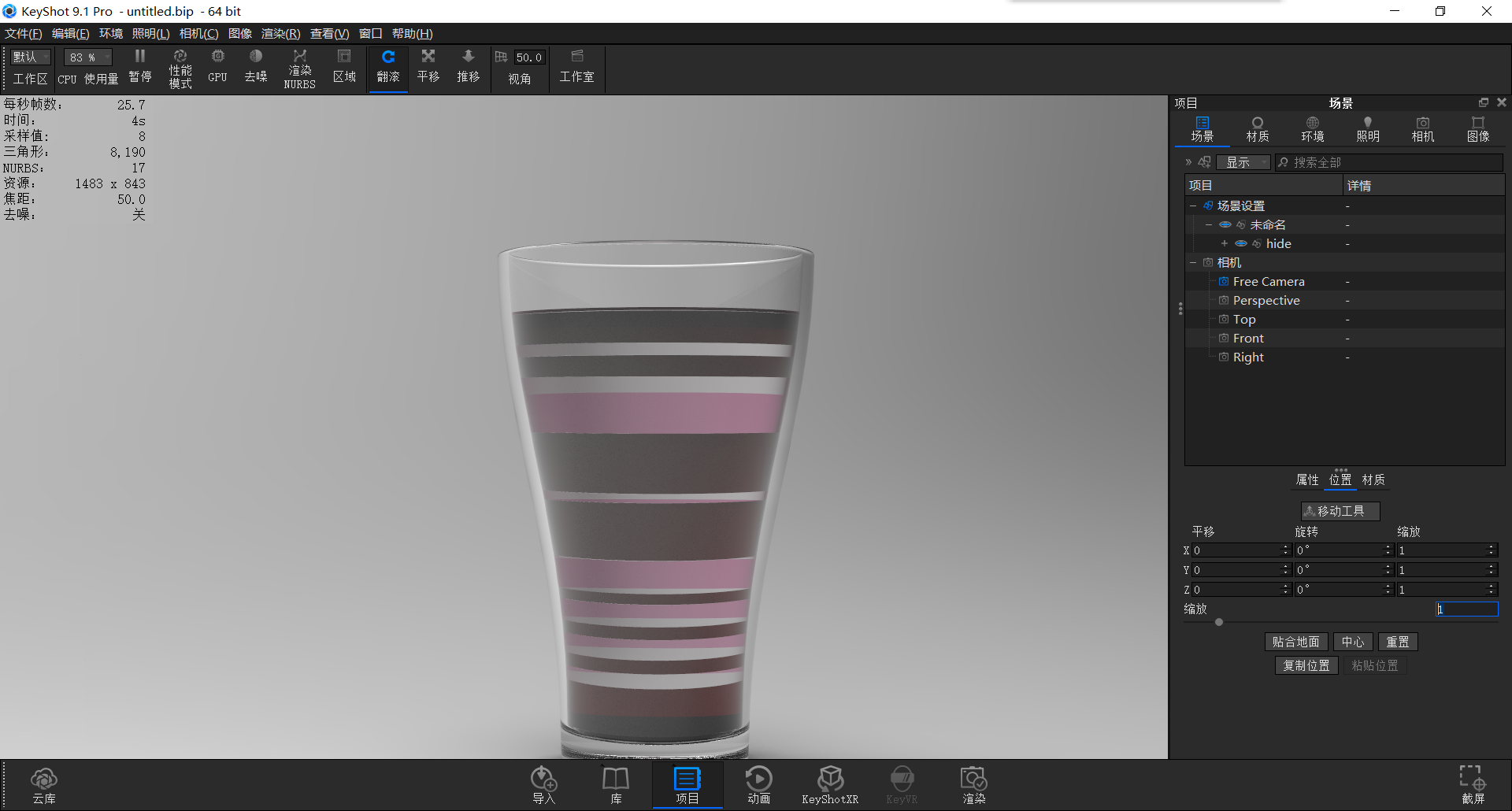This screenshot has width=1512, height=811.
Task: Open the KeyShotXR tool
Action: click(830, 784)
